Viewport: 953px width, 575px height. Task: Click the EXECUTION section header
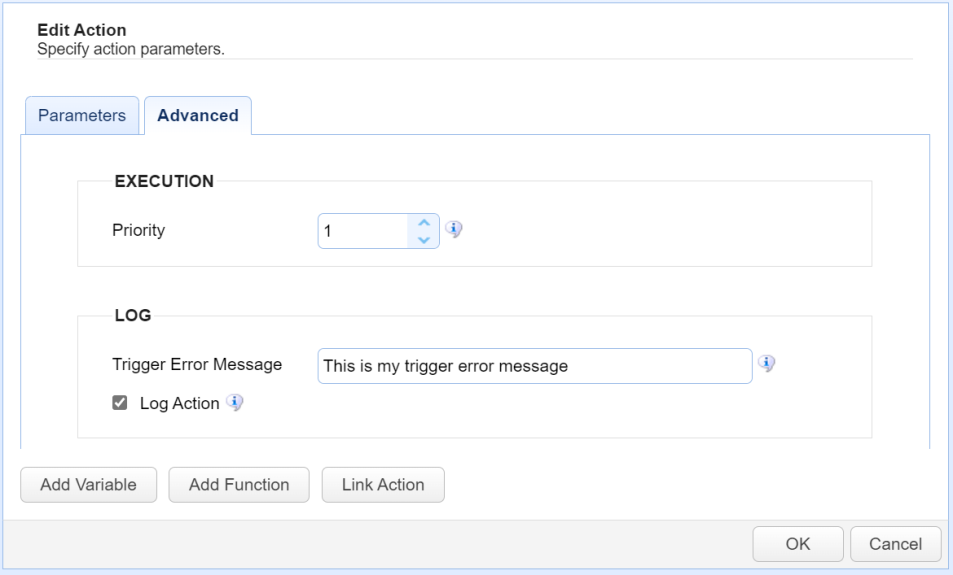tap(164, 181)
